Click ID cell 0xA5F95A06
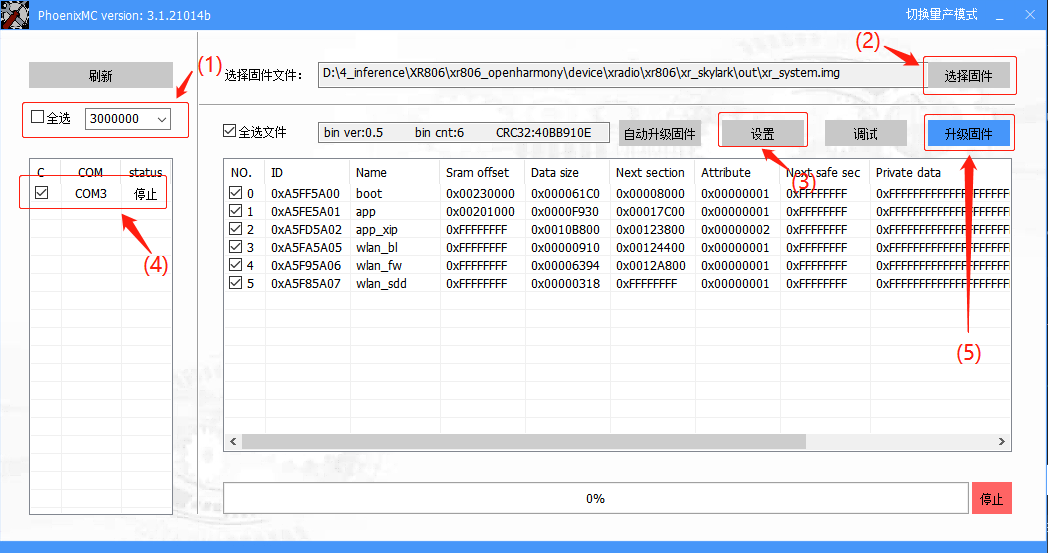 tap(305, 266)
